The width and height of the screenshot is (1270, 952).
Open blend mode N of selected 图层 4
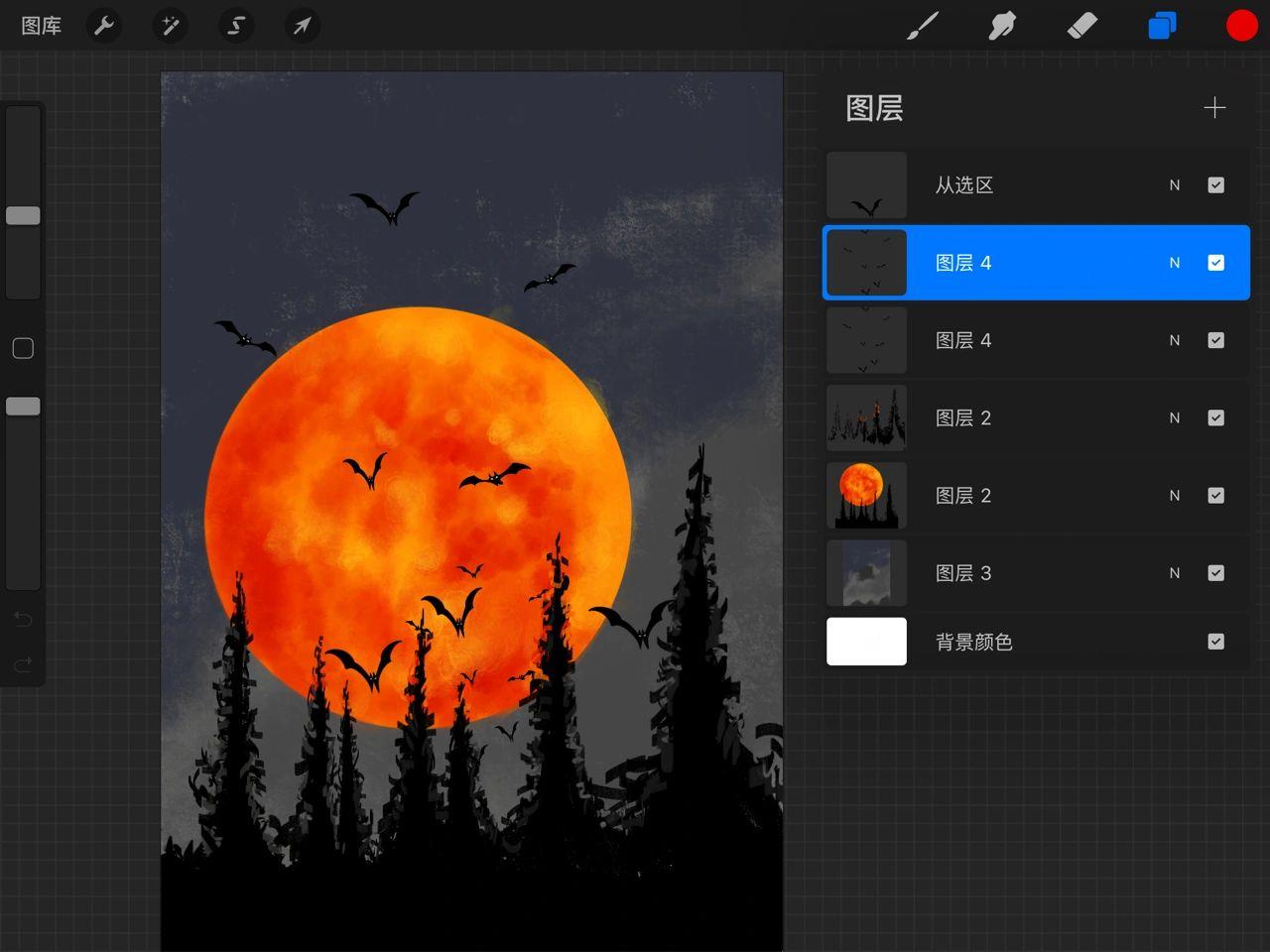tap(1175, 263)
